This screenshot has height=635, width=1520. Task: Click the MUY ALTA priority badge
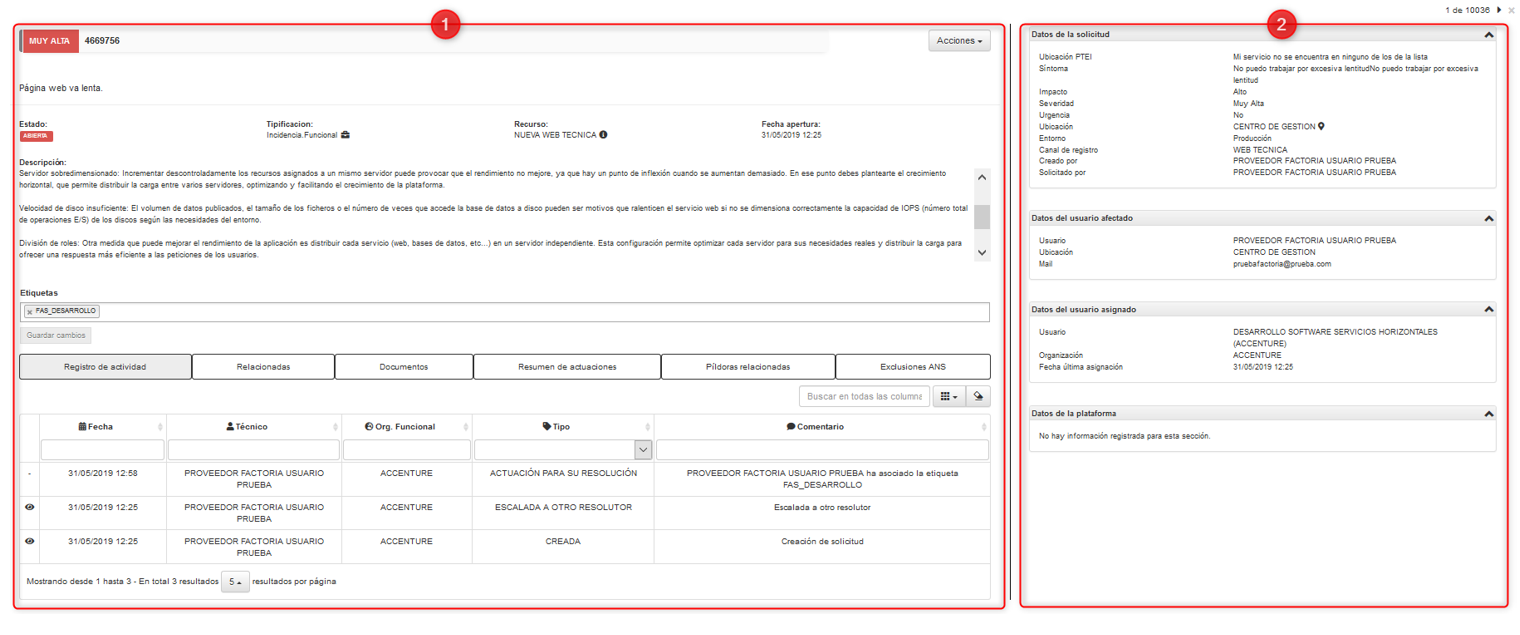[50, 41]
